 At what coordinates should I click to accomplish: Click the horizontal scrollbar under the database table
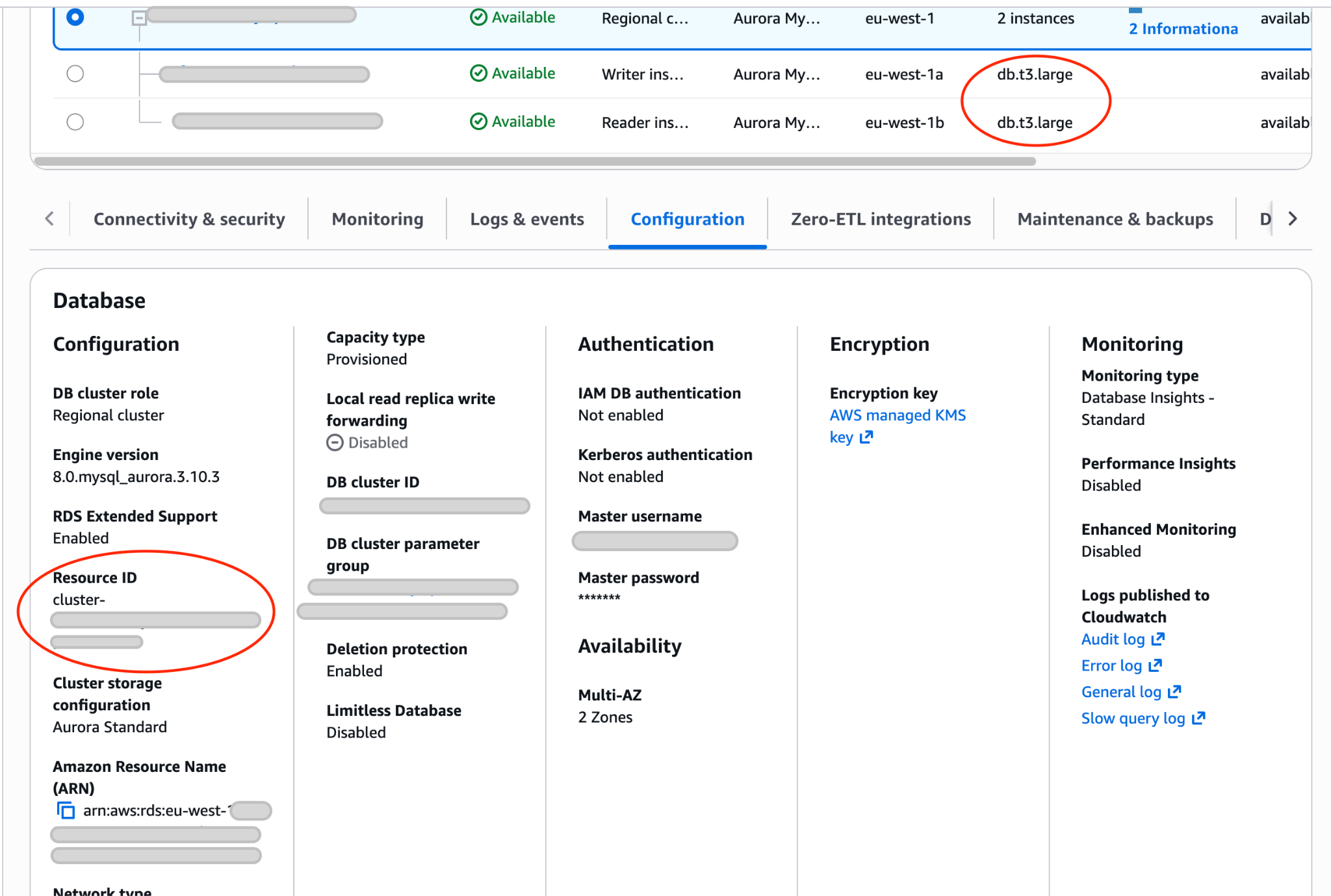534,161
